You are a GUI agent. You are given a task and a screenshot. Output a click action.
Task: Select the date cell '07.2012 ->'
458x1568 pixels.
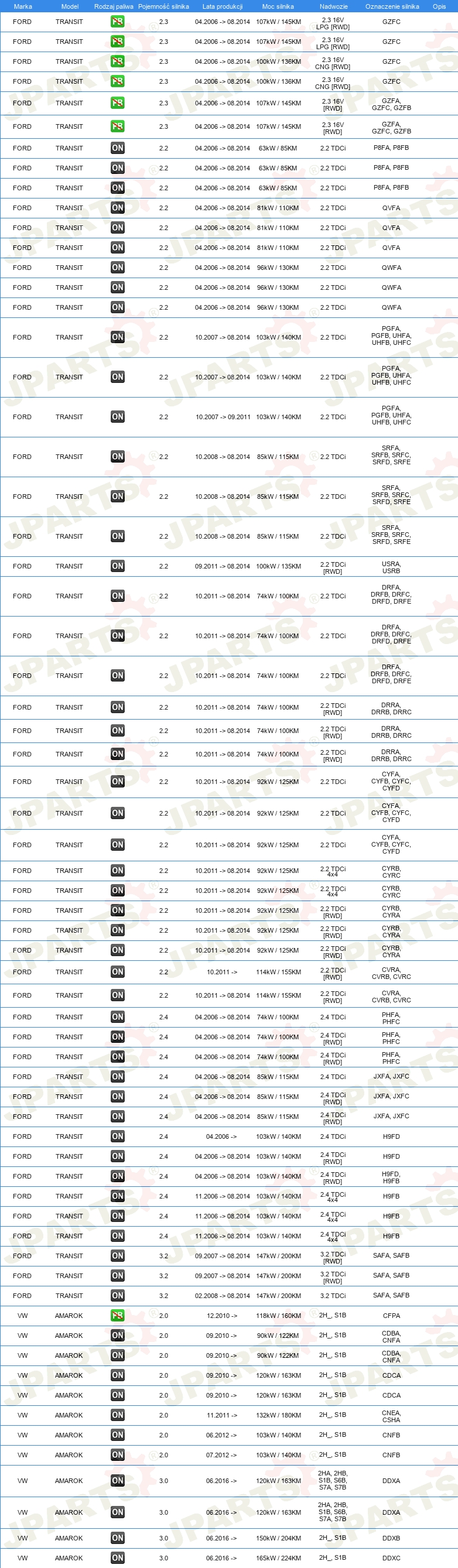click(x=222, y=1455)
